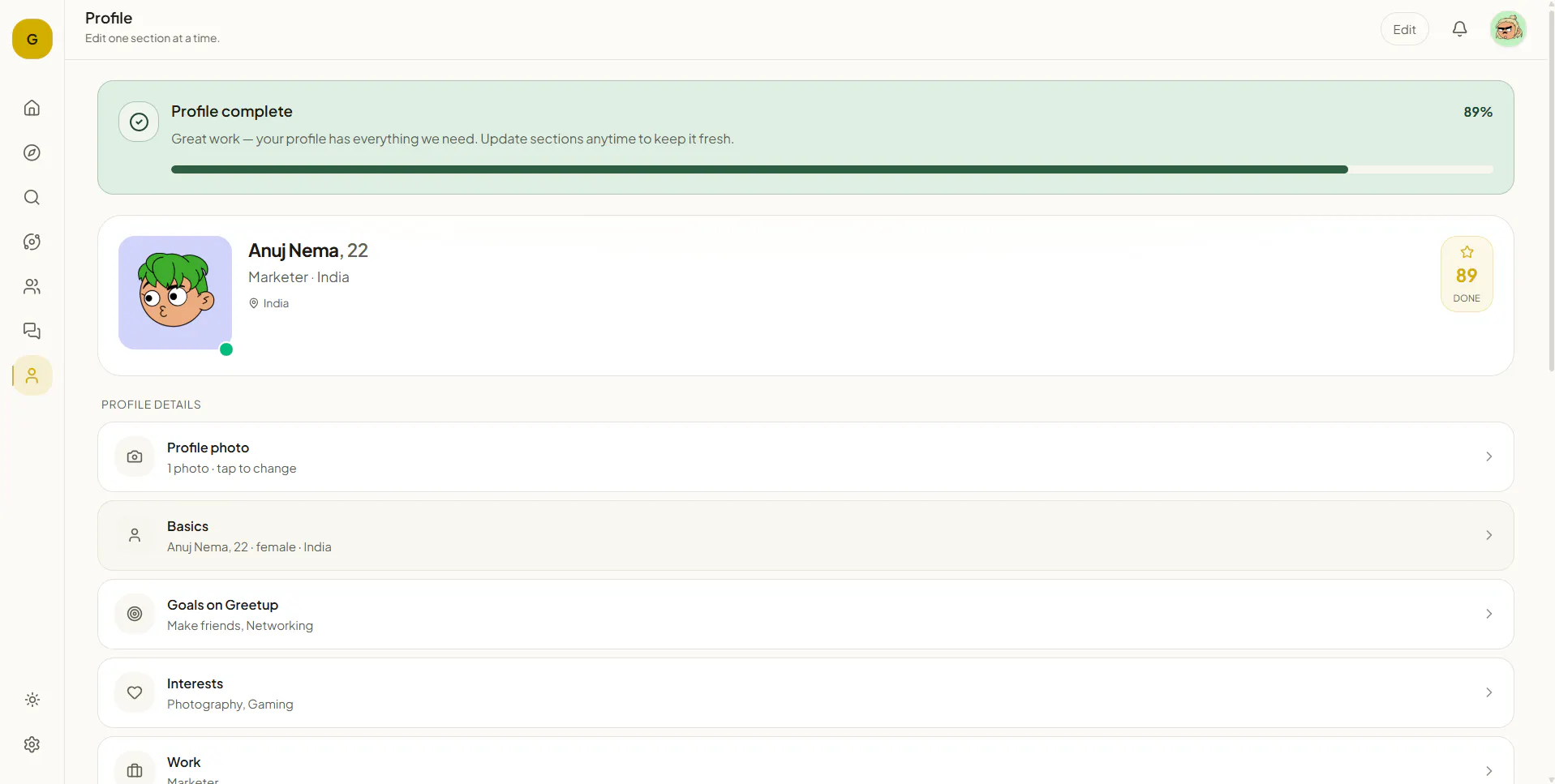Select the Profile person sidebar icon
The image size is (1555, 784).
[32, 375]
